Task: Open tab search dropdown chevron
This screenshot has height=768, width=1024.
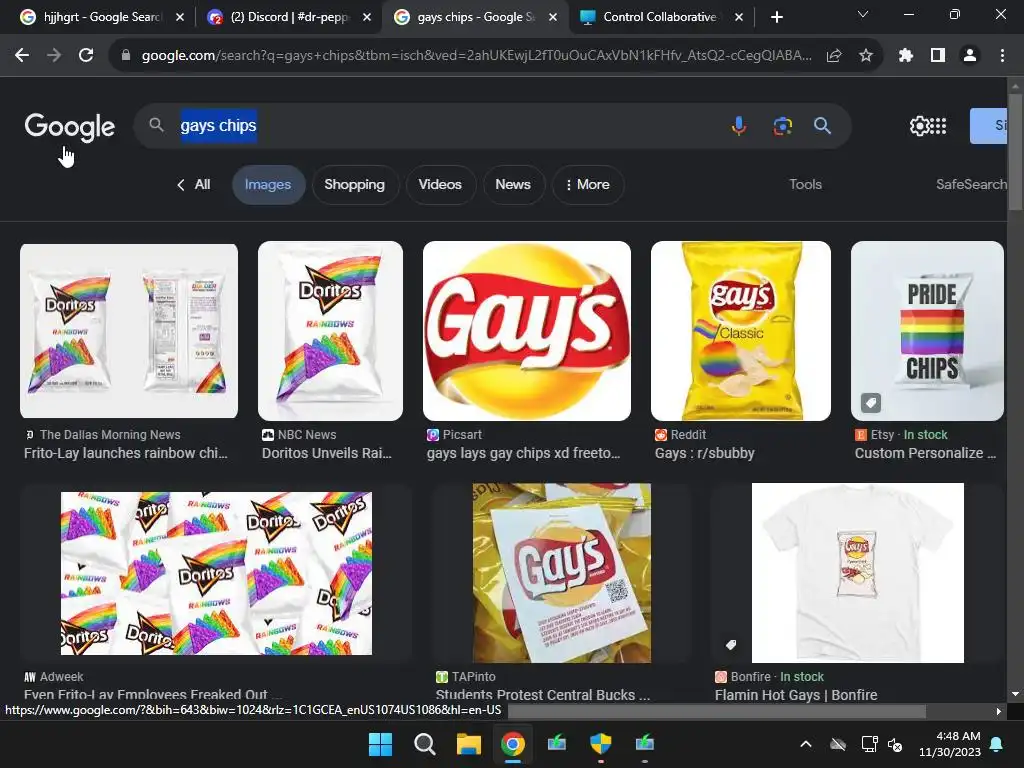Action: [x=863, y=14]
